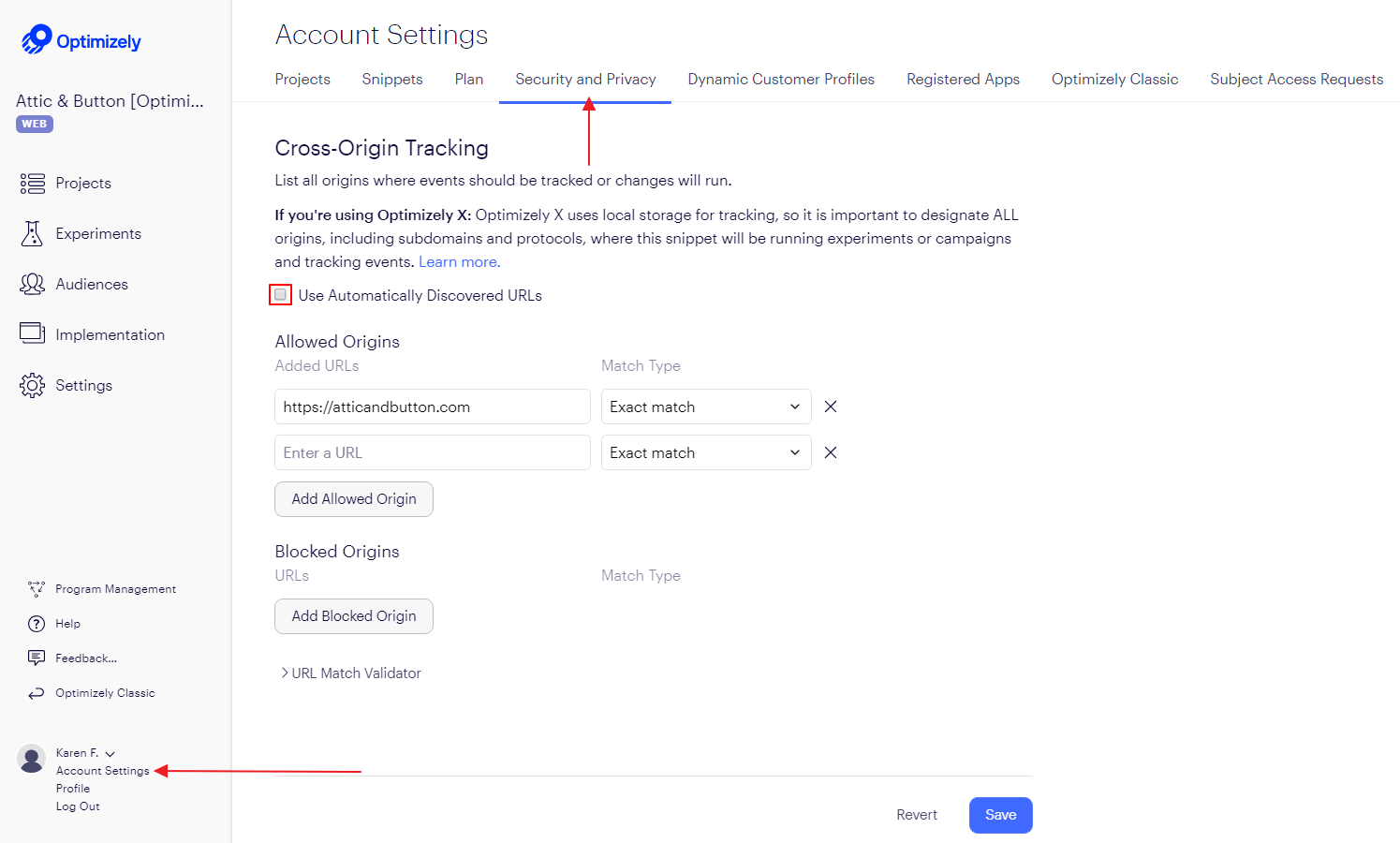Switch to the Plan tab
The height and width of the screenshot is (843, 1400).
pos(469,80)
